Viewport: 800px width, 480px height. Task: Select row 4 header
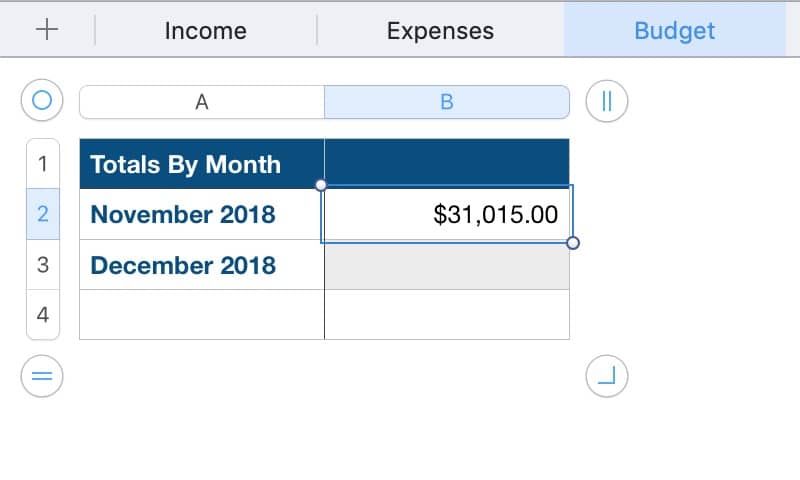tap(42, 315)
